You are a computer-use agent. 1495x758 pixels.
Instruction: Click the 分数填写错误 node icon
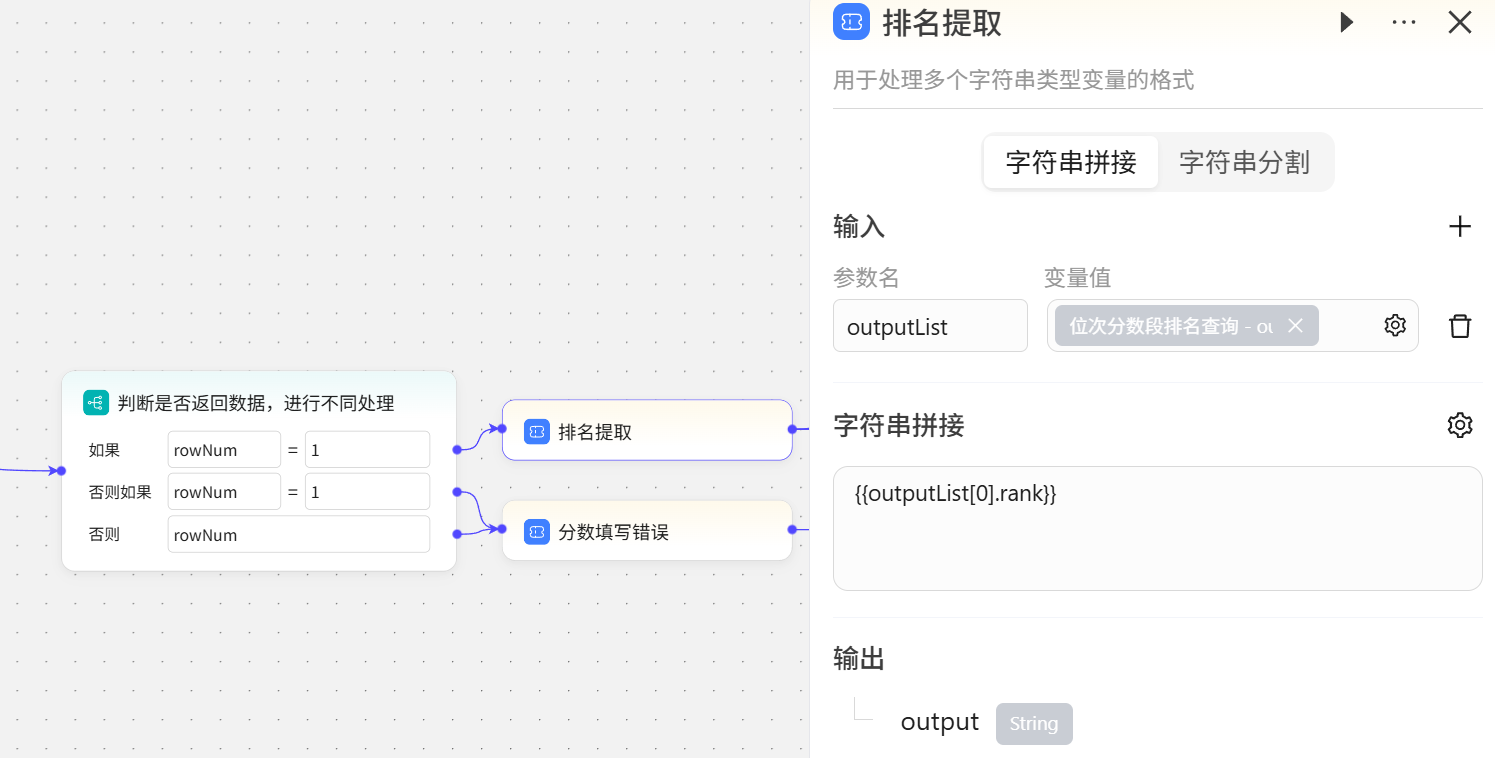(x=537, y=532)
